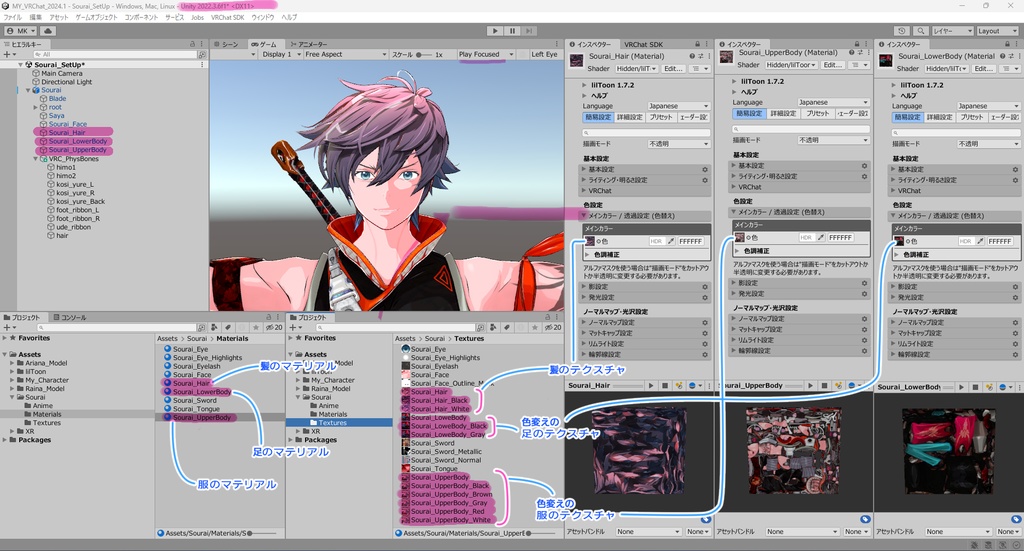Toggle hidden packages count in right Project panel
This screenshot has width=1024, height=551.
pos(554,327)
